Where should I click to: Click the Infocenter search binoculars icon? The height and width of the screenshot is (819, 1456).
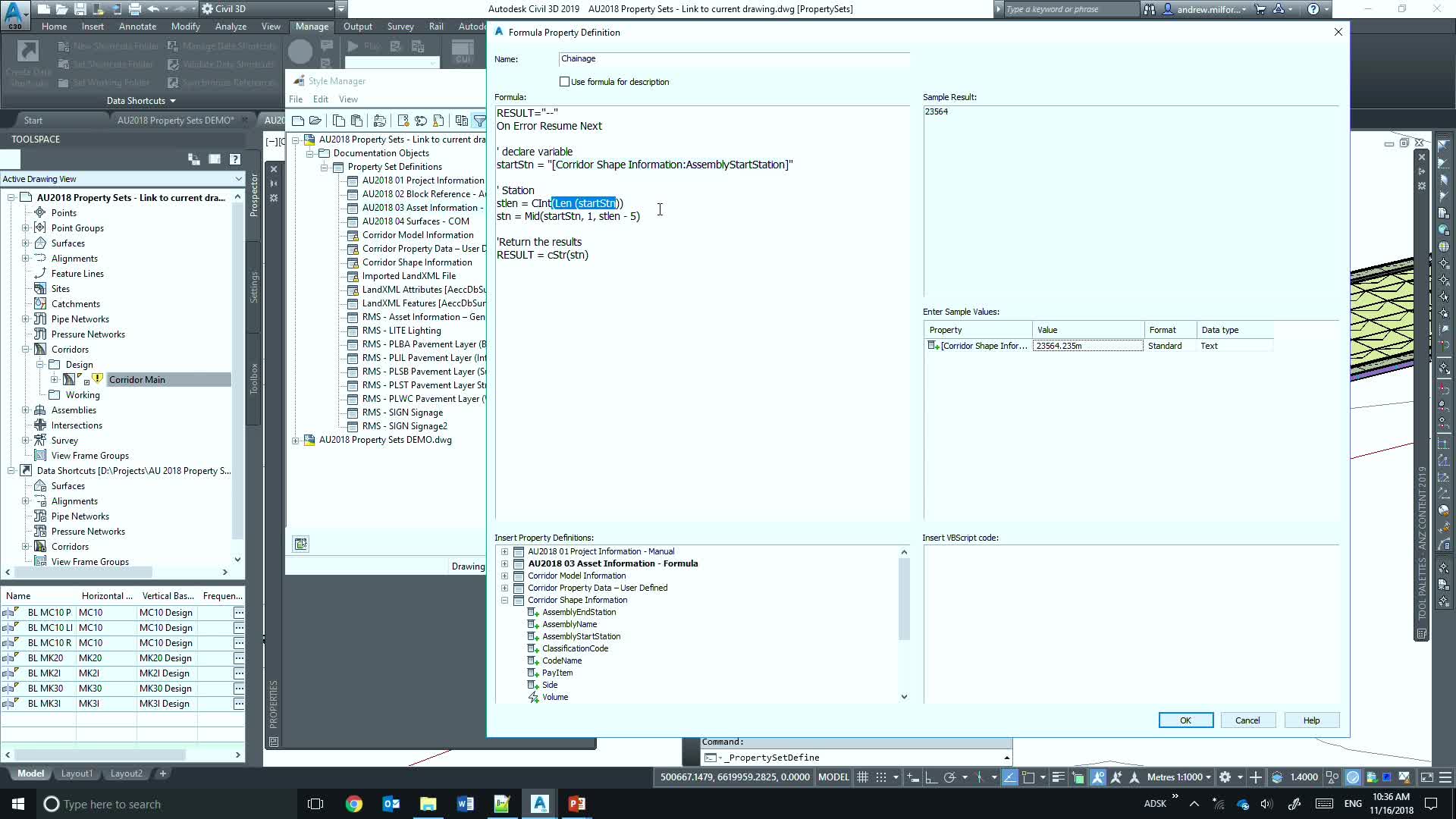click(1150, 9)
